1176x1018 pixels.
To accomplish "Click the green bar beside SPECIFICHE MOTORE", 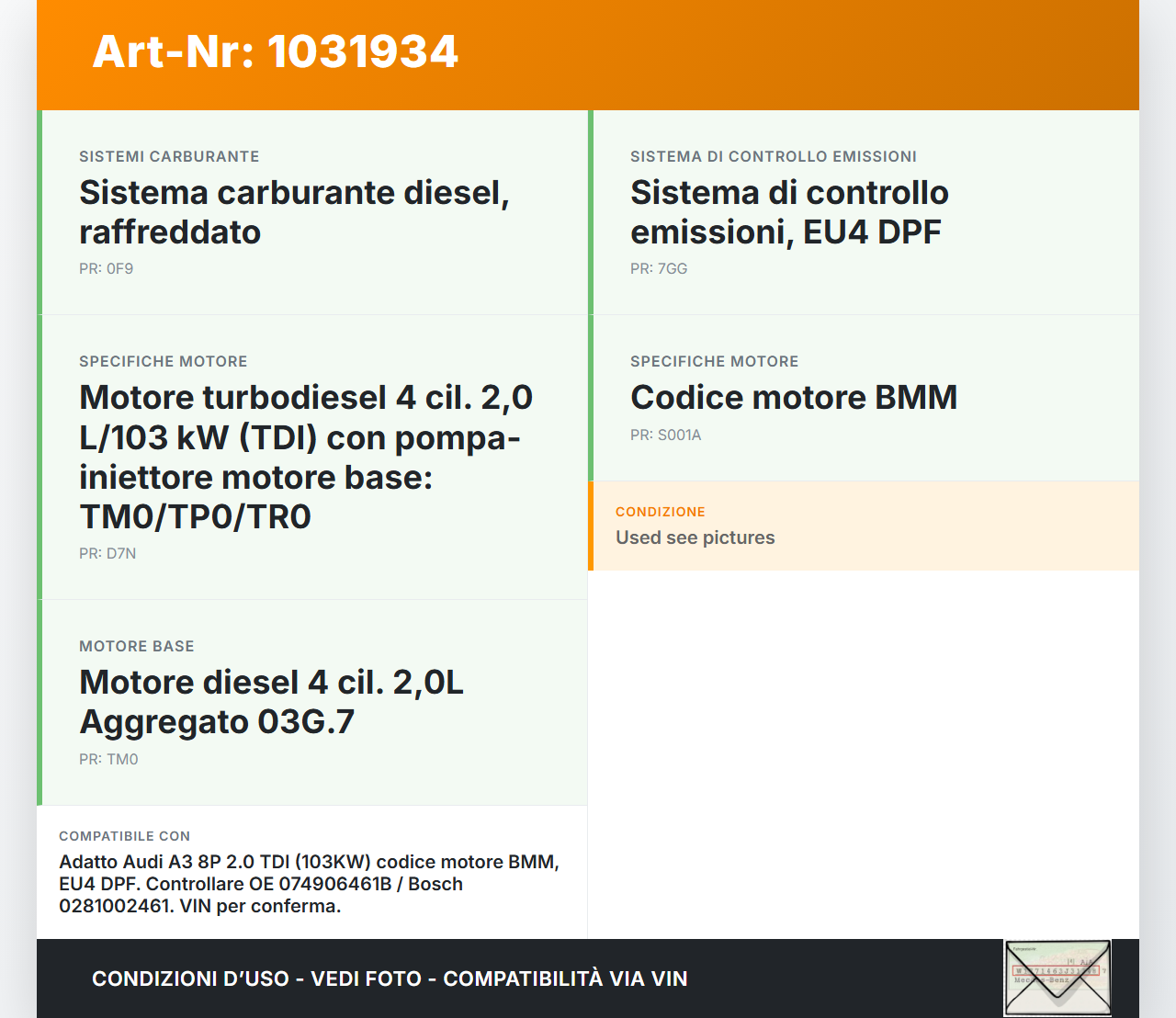I will pos(40,455).
